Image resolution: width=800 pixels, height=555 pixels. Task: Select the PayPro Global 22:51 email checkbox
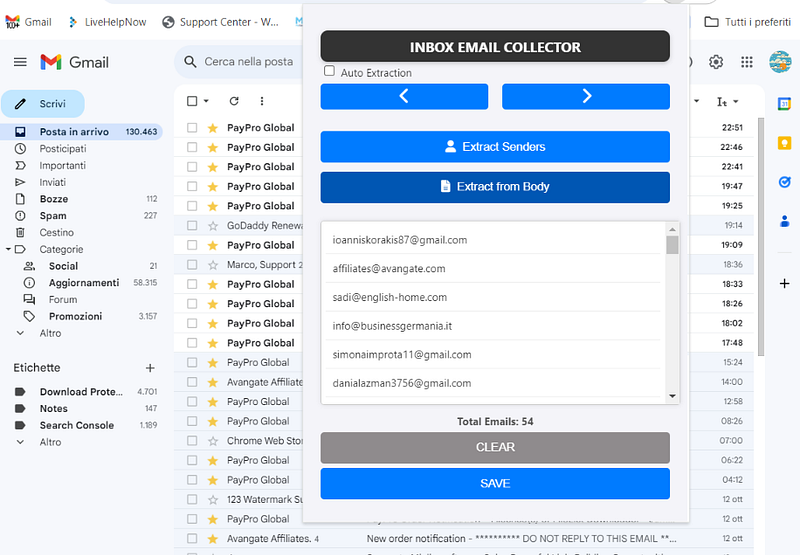(192, 128)
